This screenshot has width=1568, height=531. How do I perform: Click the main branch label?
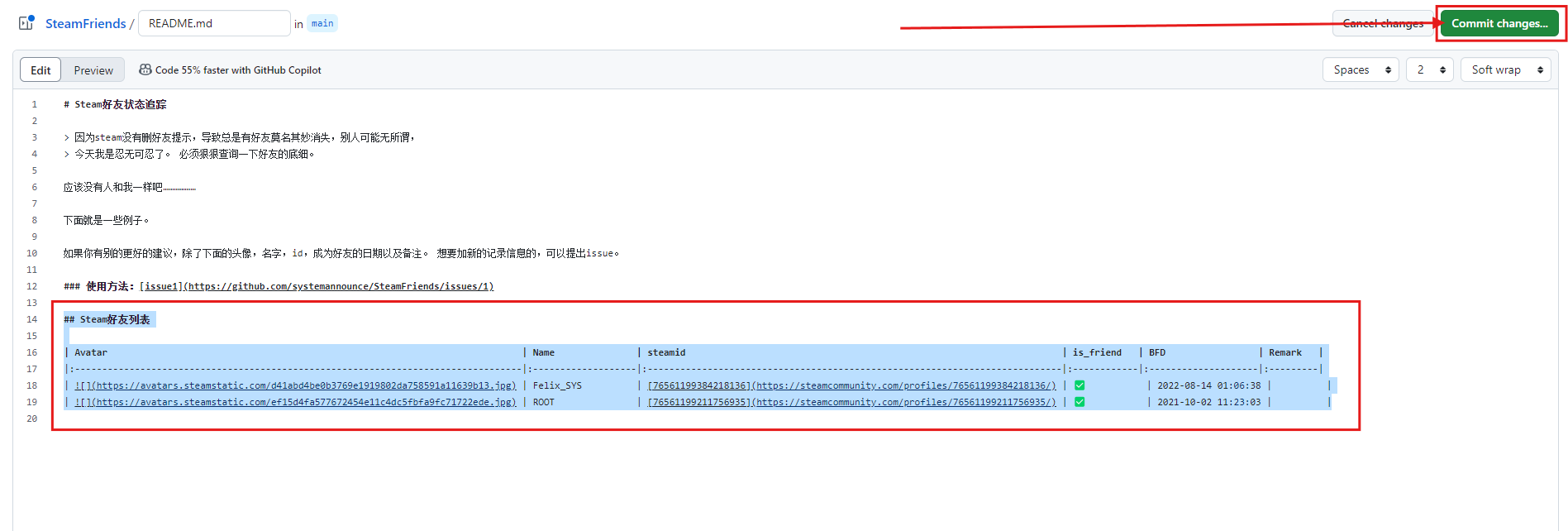coord(322,23)
